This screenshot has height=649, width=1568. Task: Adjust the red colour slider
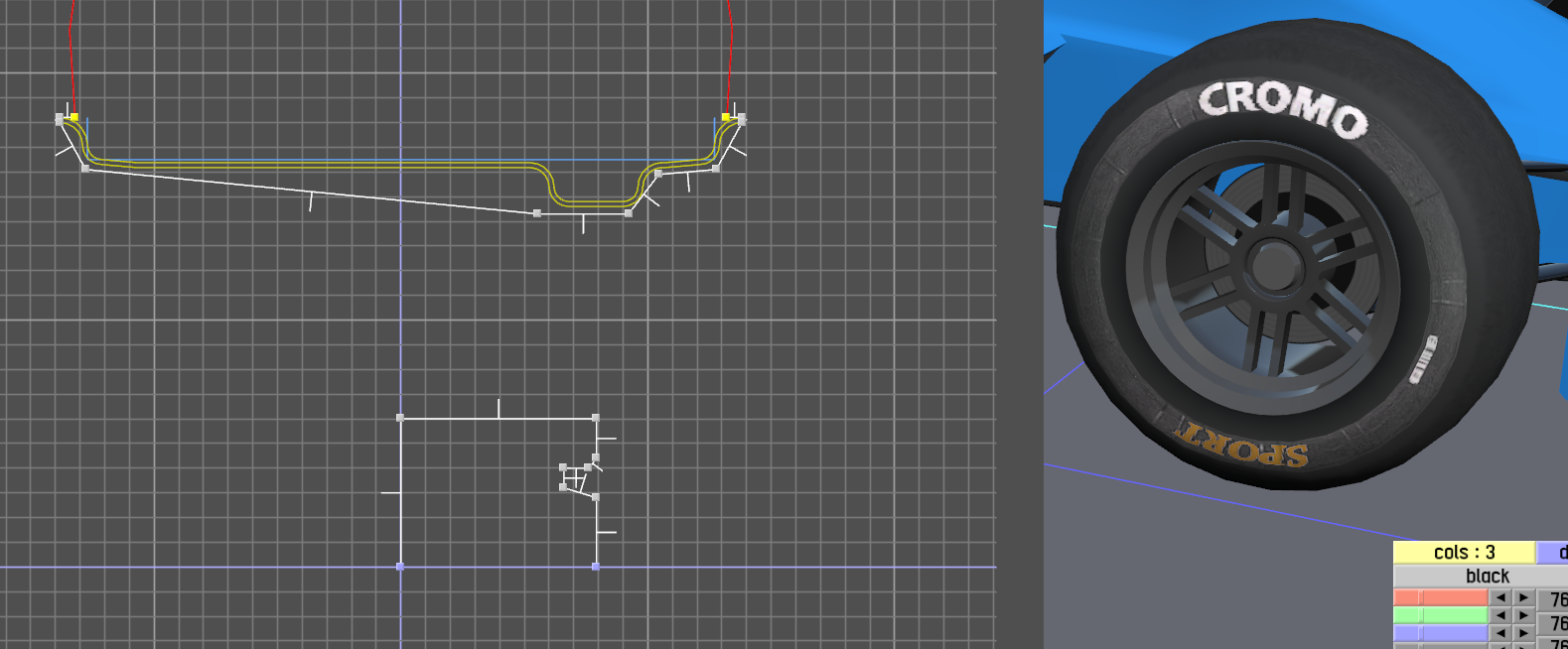pos(1440,597)
